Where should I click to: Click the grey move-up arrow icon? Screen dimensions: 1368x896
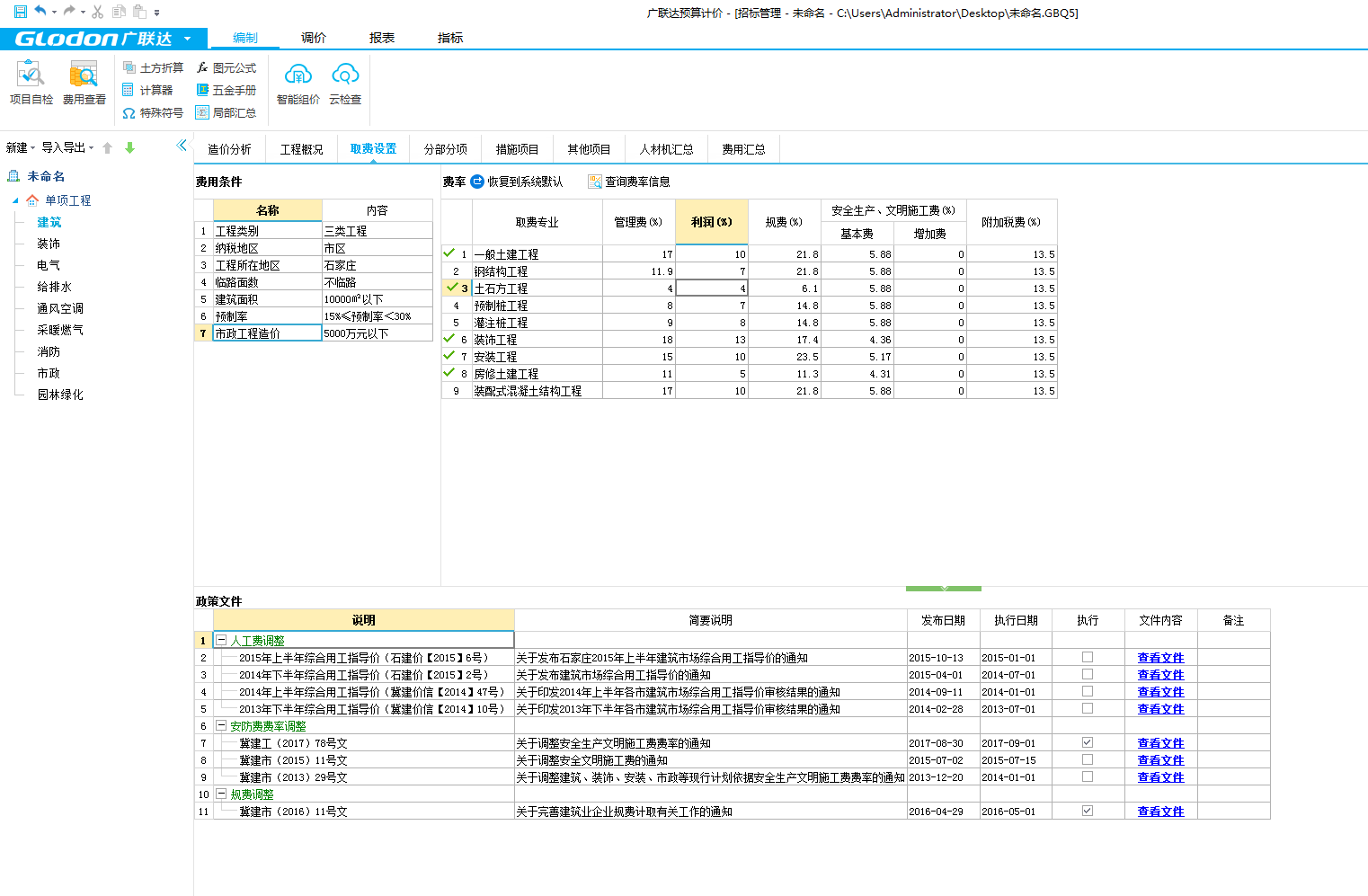coord(108,147)
